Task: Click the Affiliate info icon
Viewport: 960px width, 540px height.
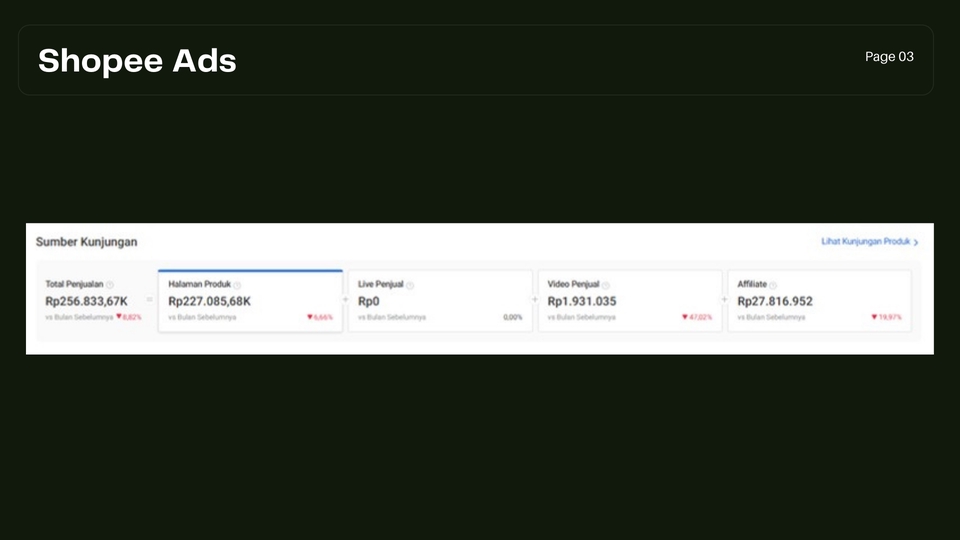Action: click(773, 285)
